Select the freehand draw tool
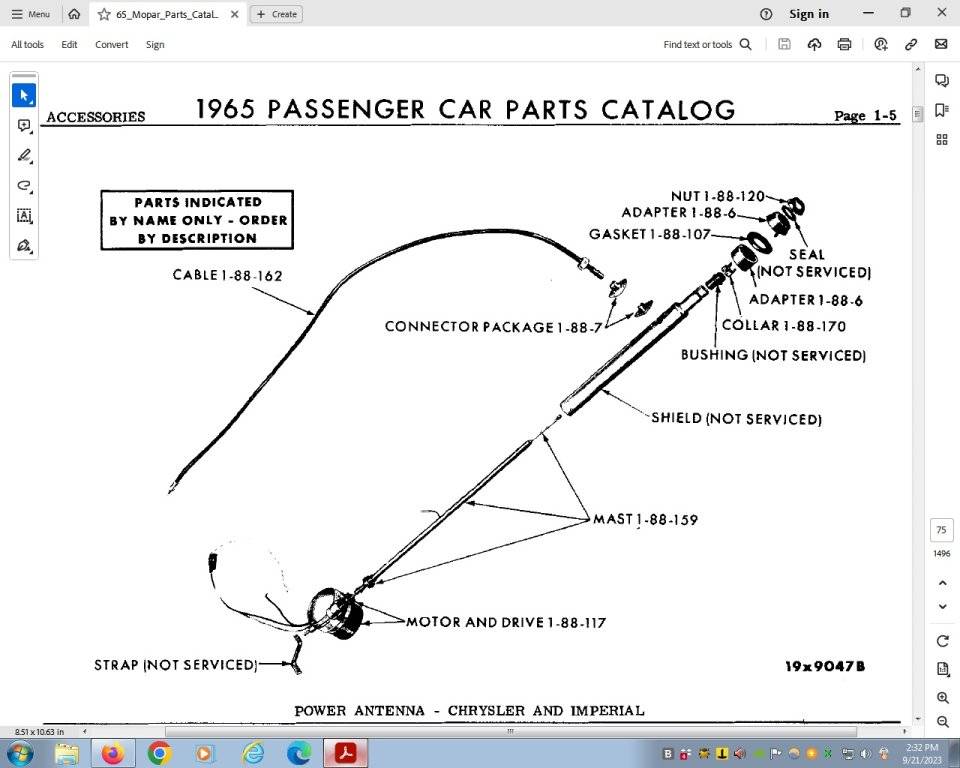This screenshot has width=960, height=768. click(24, 186)
